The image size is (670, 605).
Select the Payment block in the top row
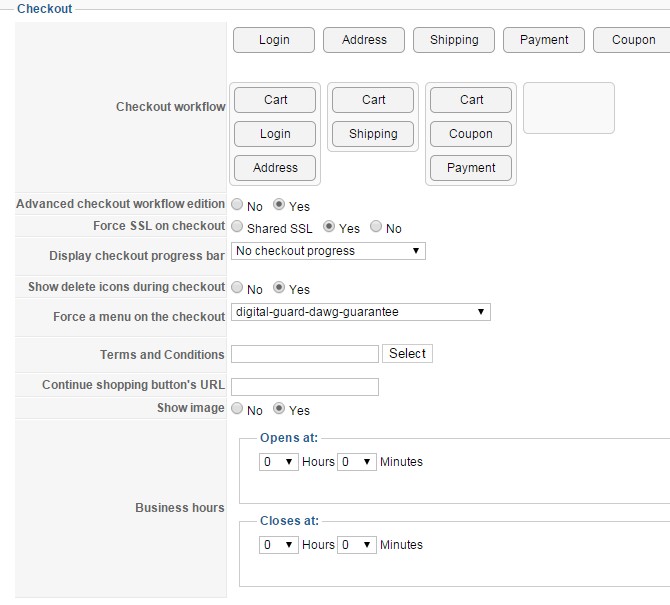point(544,40)
